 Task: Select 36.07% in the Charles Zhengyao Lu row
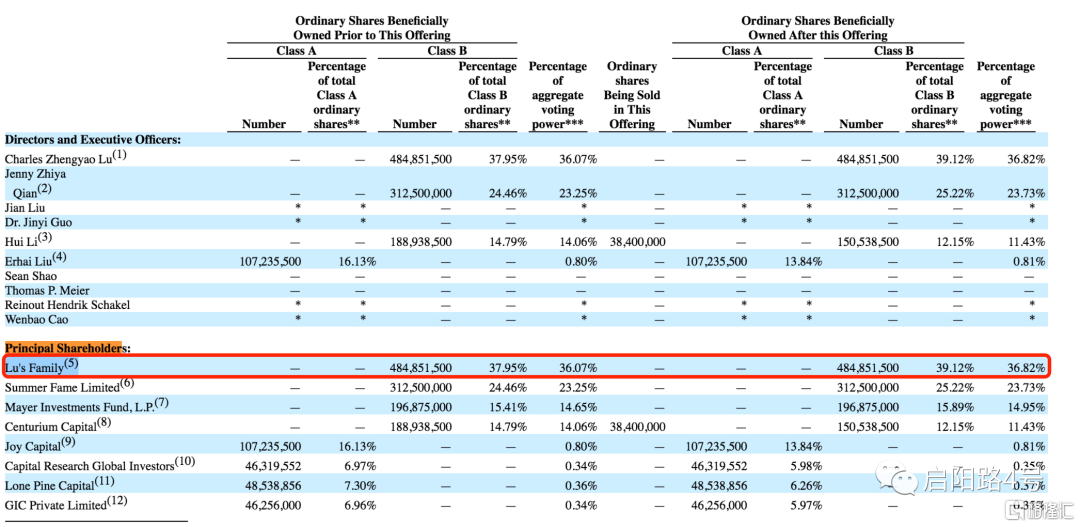pos(579,159)
